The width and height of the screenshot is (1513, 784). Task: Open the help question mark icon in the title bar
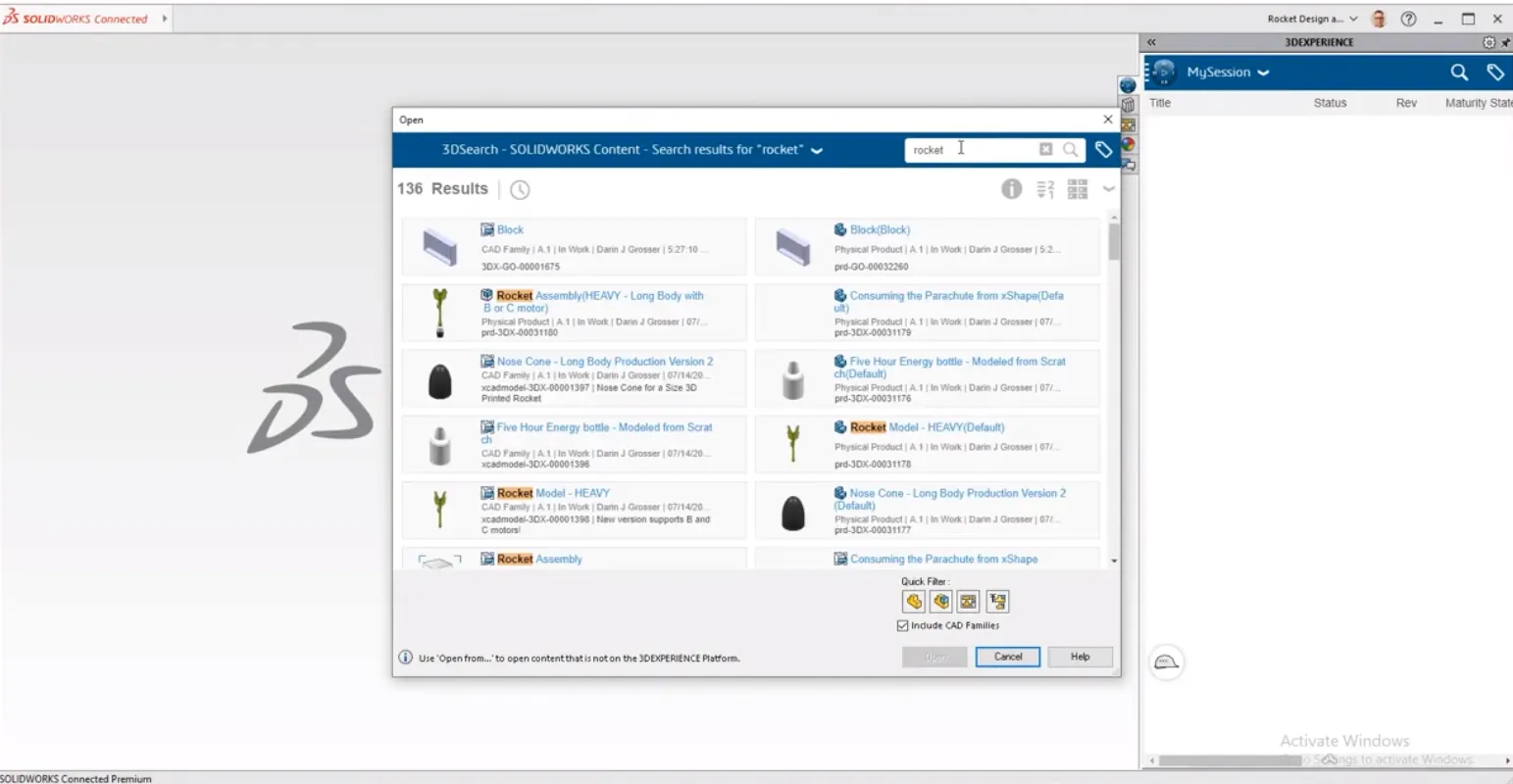coord(1408,19)
